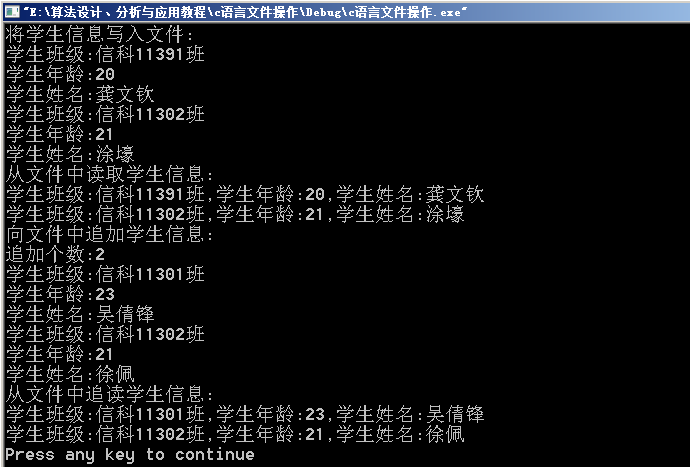Click the line 追加个数:2

(55, 254)
